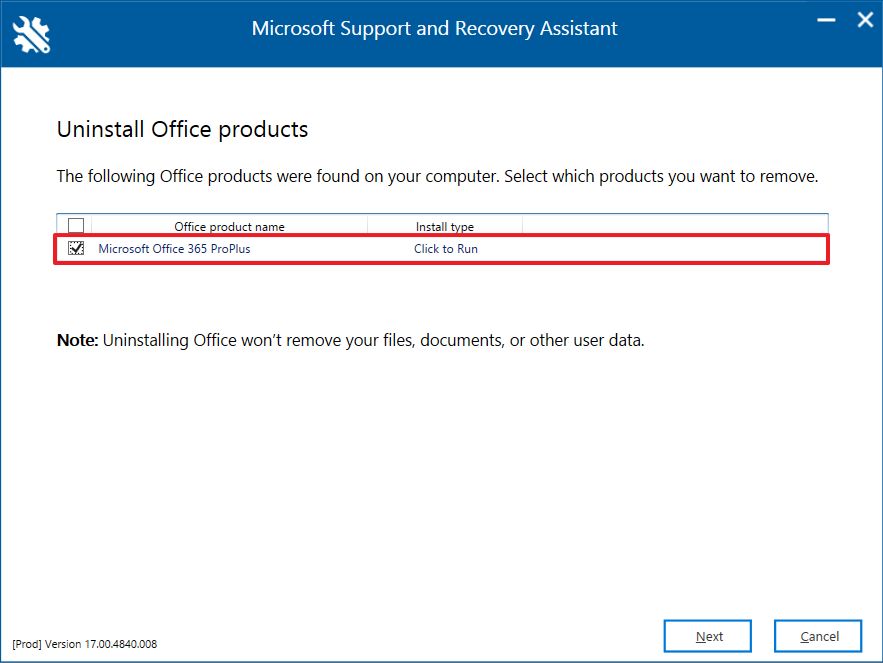Sort by the Install type column header

[444, 227]
